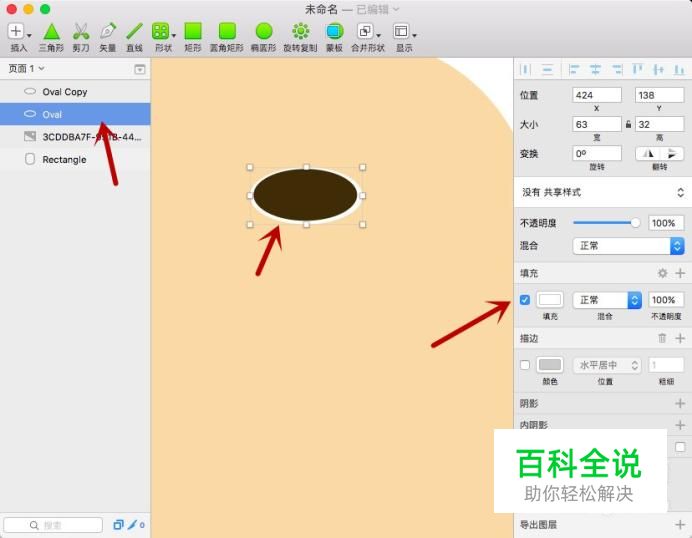692x538 pixels.
Task: Align selected layer to left edge
Action: (x=574, y=69)
